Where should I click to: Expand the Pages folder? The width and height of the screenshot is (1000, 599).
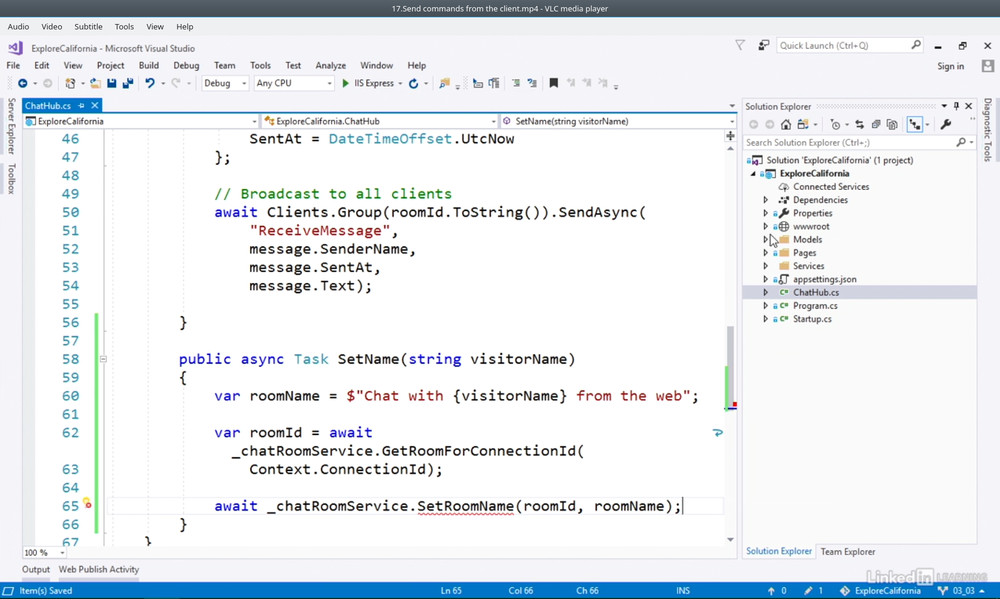(765, 253)
